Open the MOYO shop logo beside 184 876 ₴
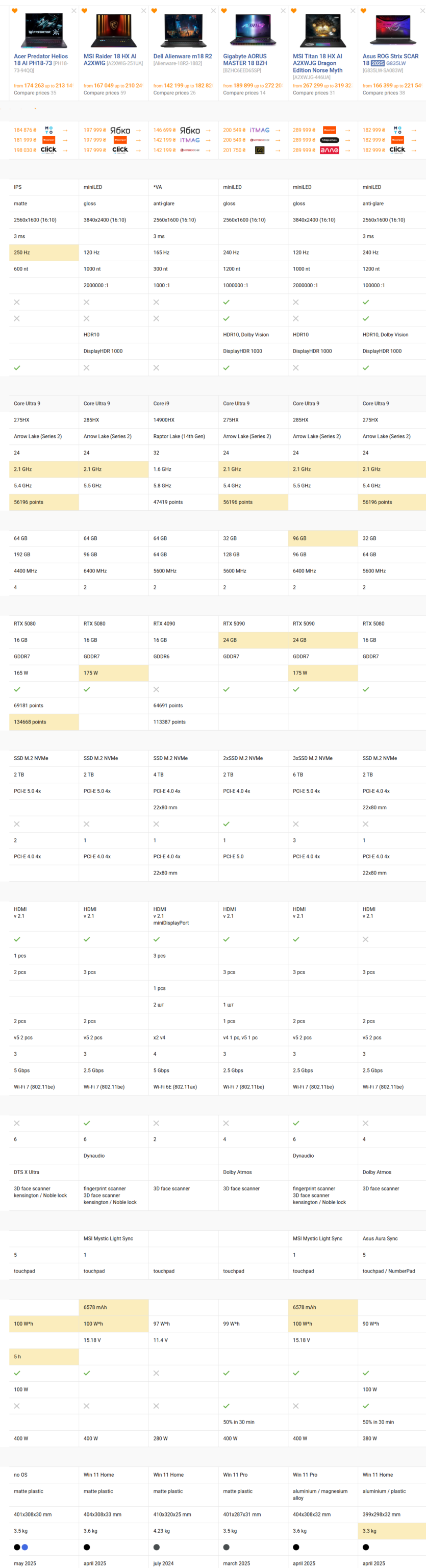This screenshot has width=426, height=1568. [48, 130]
